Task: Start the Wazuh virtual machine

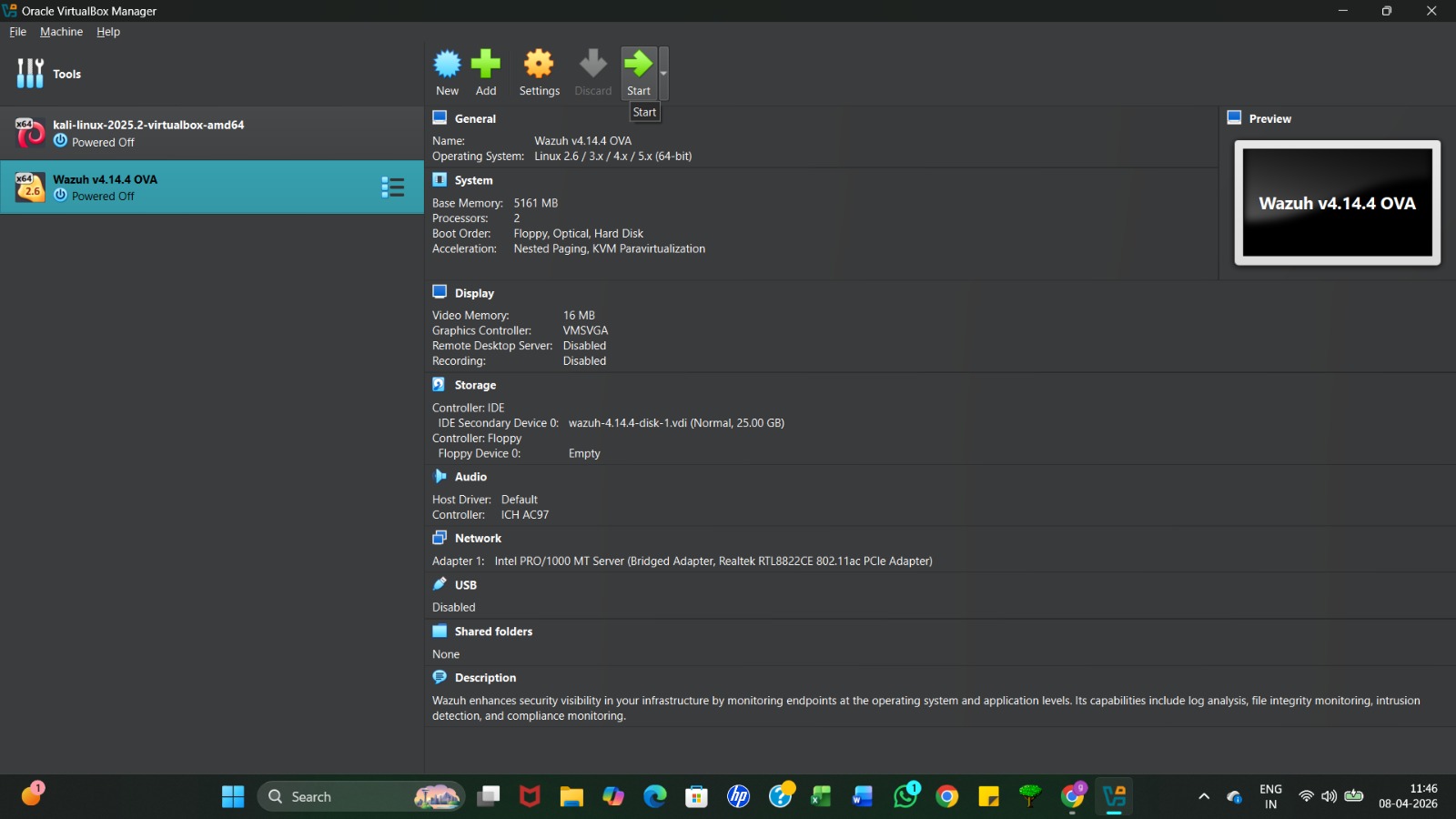Action: (x=639, y=73)
